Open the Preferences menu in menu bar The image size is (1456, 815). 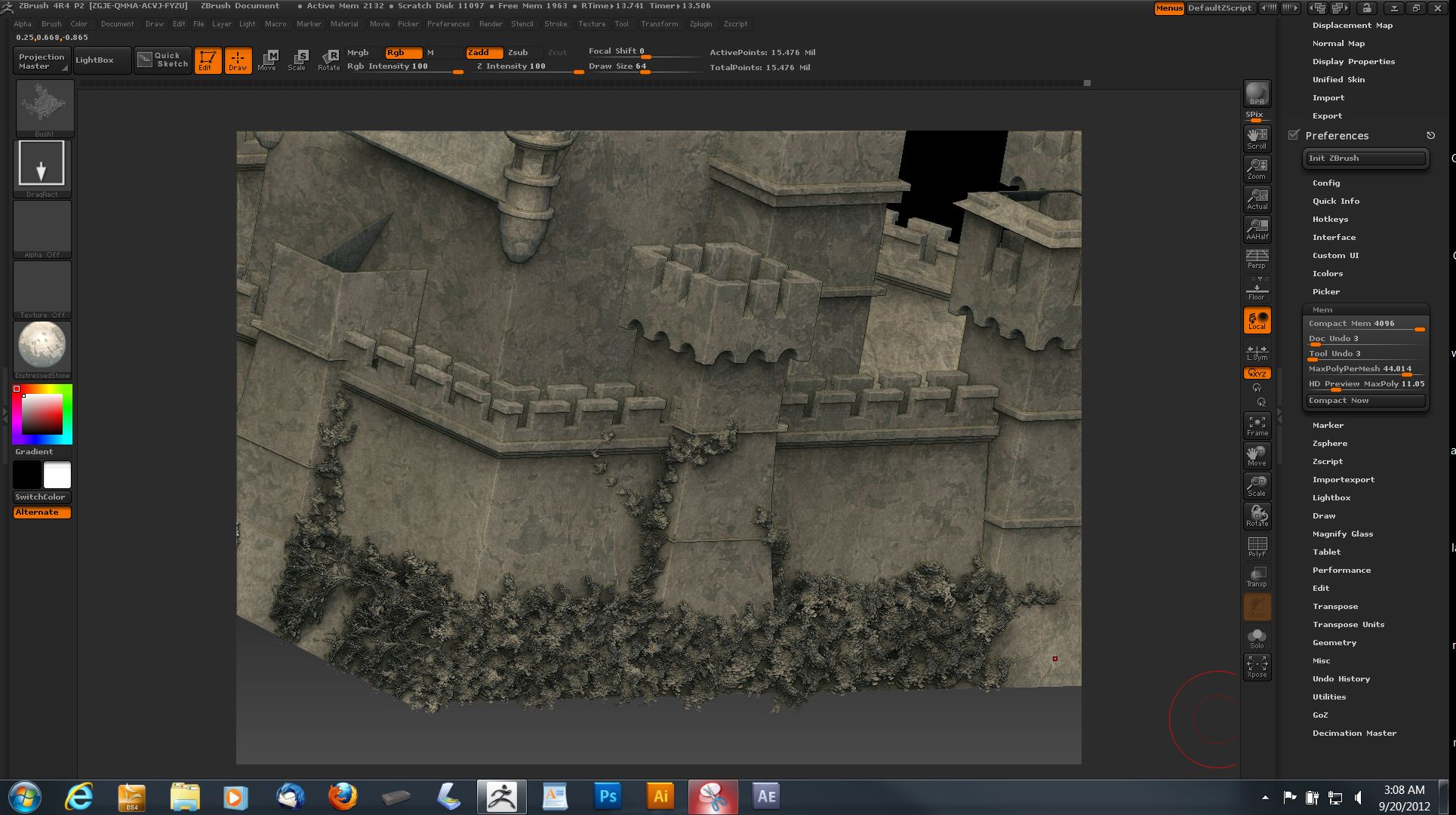448,24
